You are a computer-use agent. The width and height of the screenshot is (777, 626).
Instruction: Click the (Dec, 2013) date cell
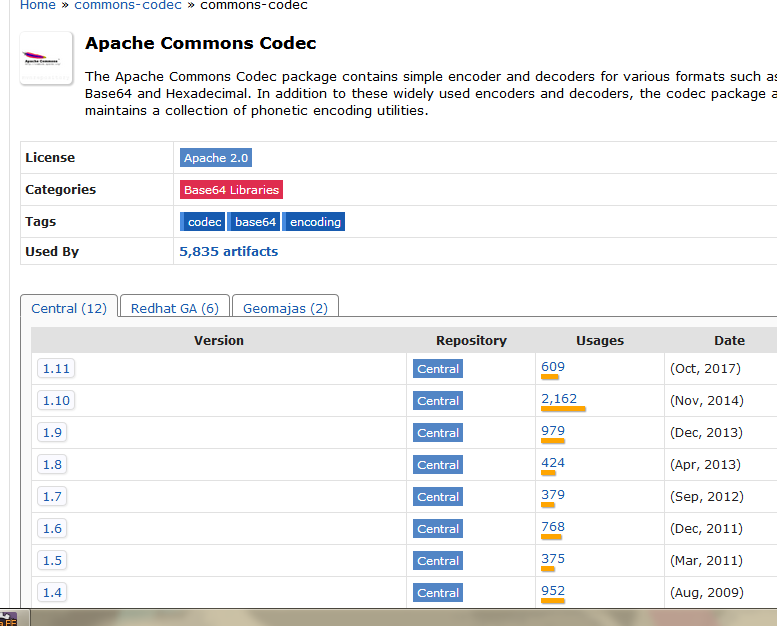(x=706, y=433)
